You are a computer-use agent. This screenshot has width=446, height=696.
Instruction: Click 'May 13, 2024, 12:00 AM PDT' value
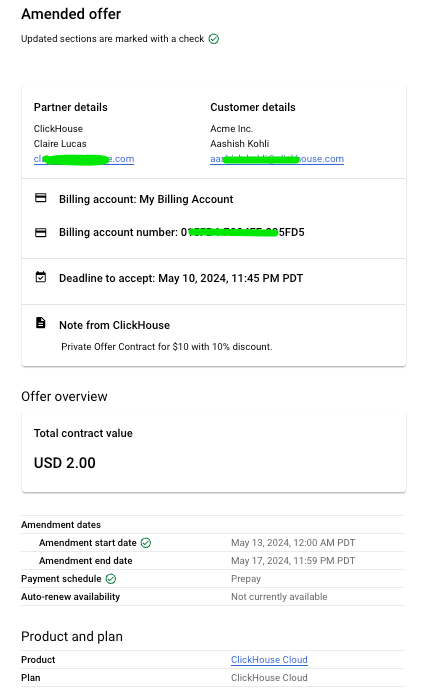pos(293,543)
